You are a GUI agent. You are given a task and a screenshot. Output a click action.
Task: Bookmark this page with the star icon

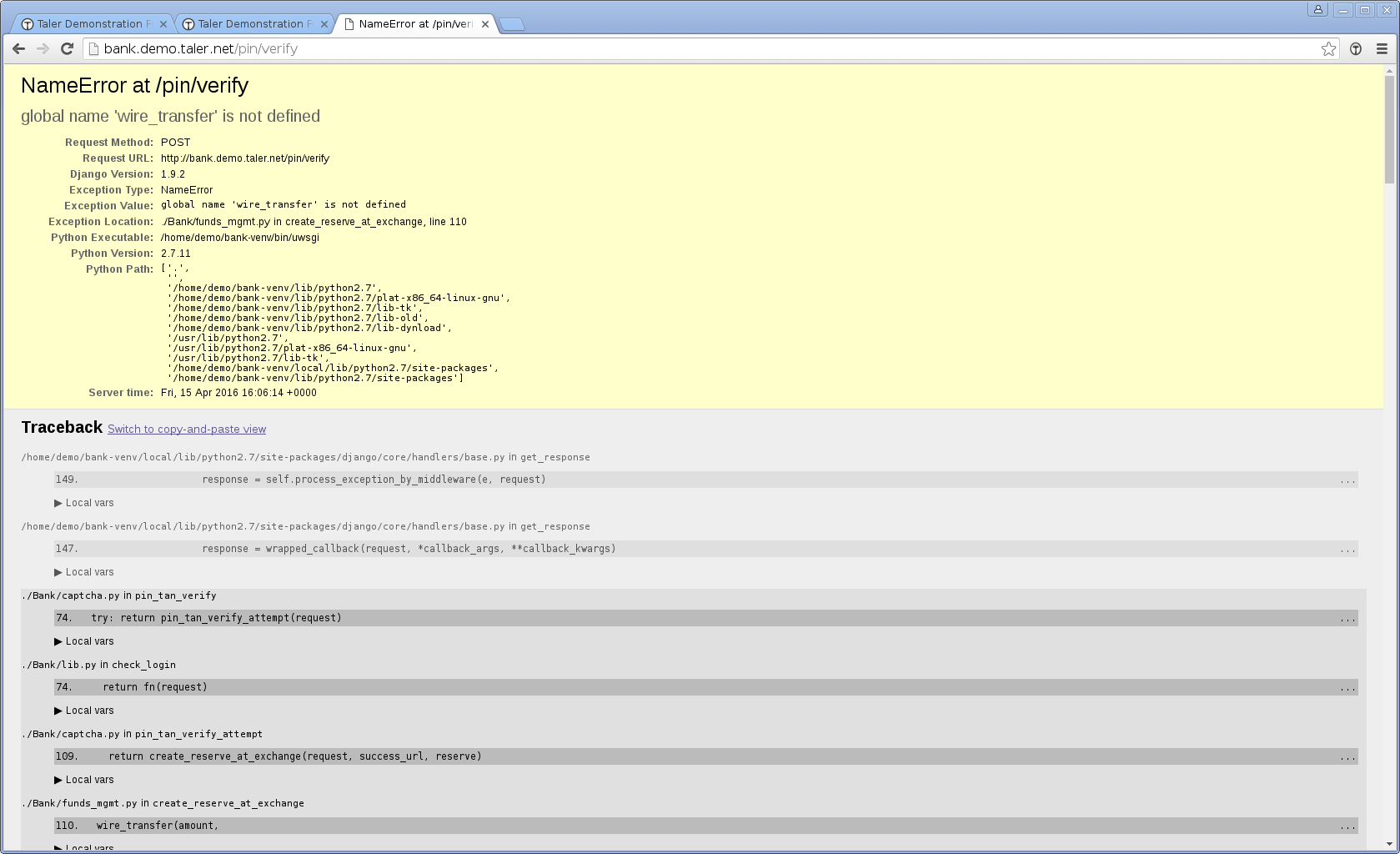[x=1328, y=49]
